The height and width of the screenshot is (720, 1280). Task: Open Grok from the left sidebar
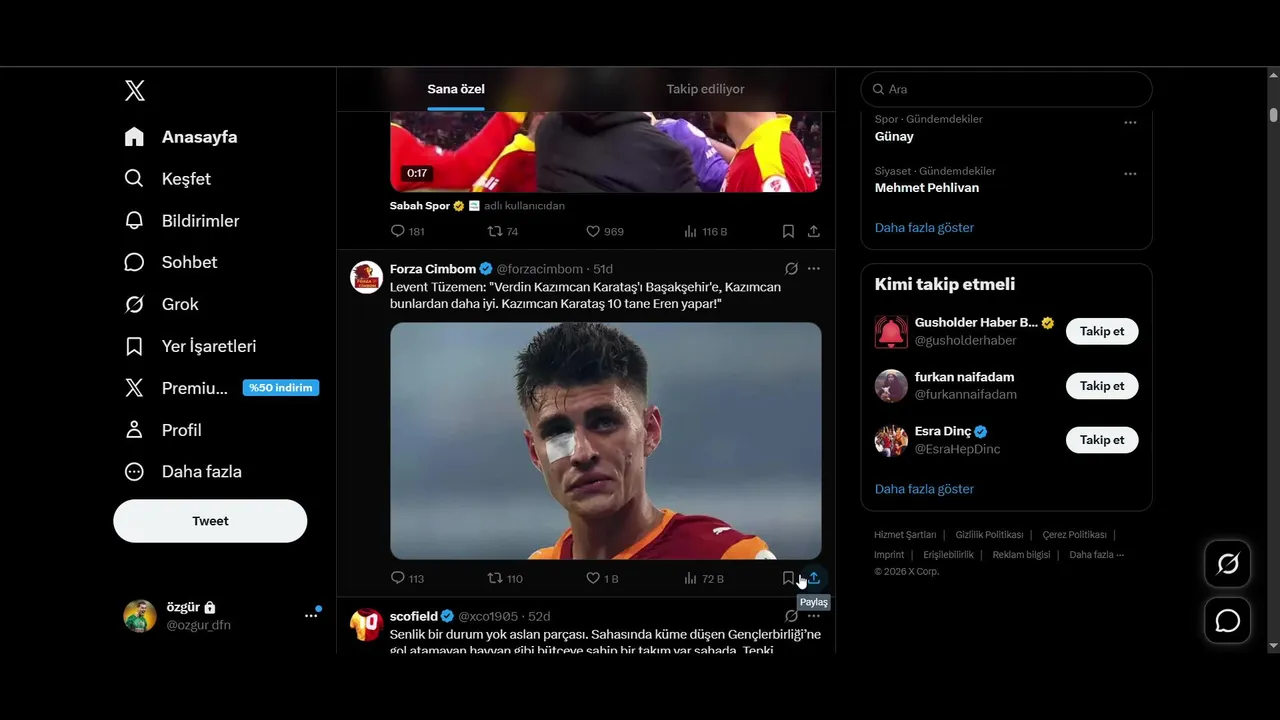(x=161, y=304)
